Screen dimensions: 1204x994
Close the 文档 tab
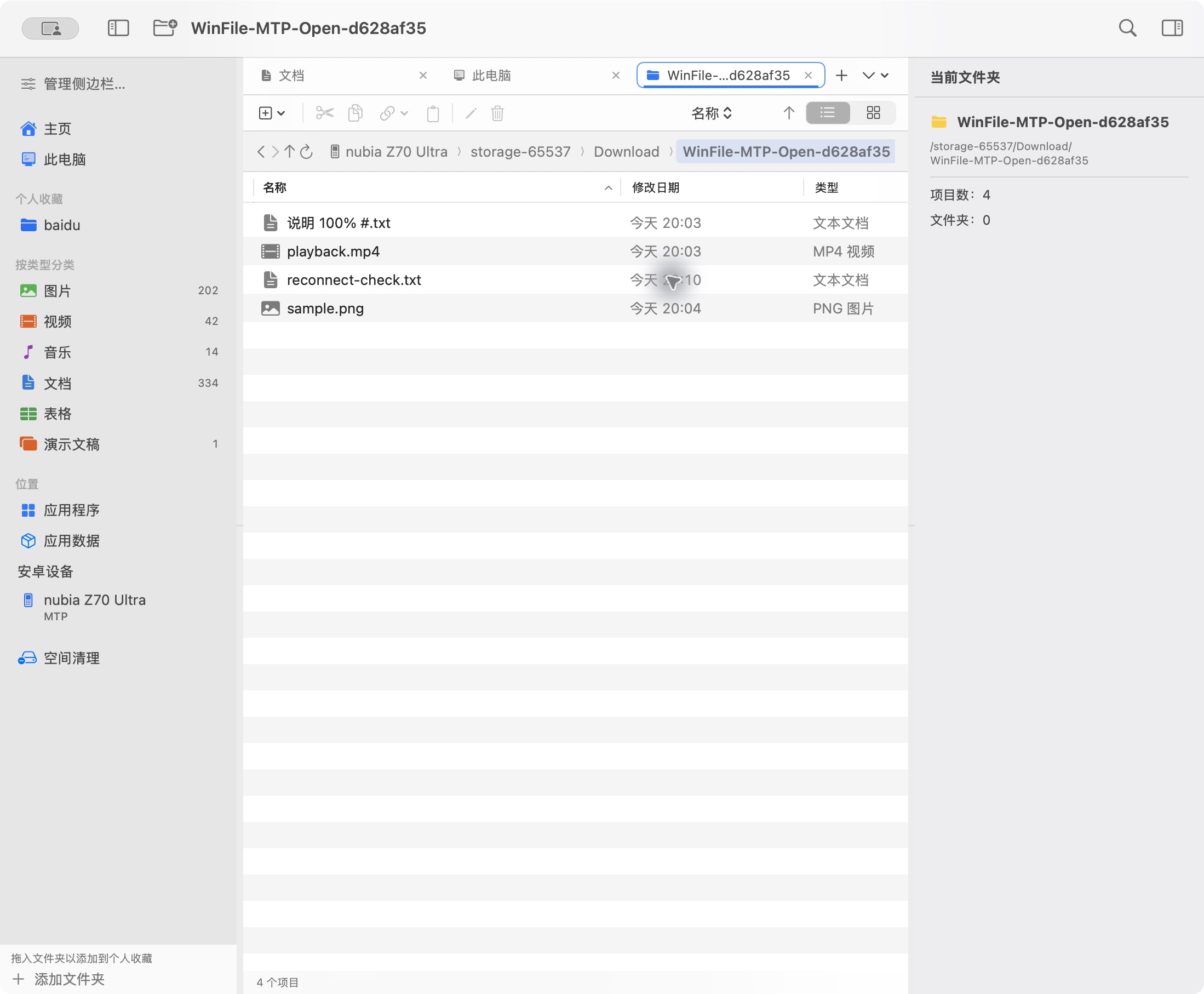[423, 76]
